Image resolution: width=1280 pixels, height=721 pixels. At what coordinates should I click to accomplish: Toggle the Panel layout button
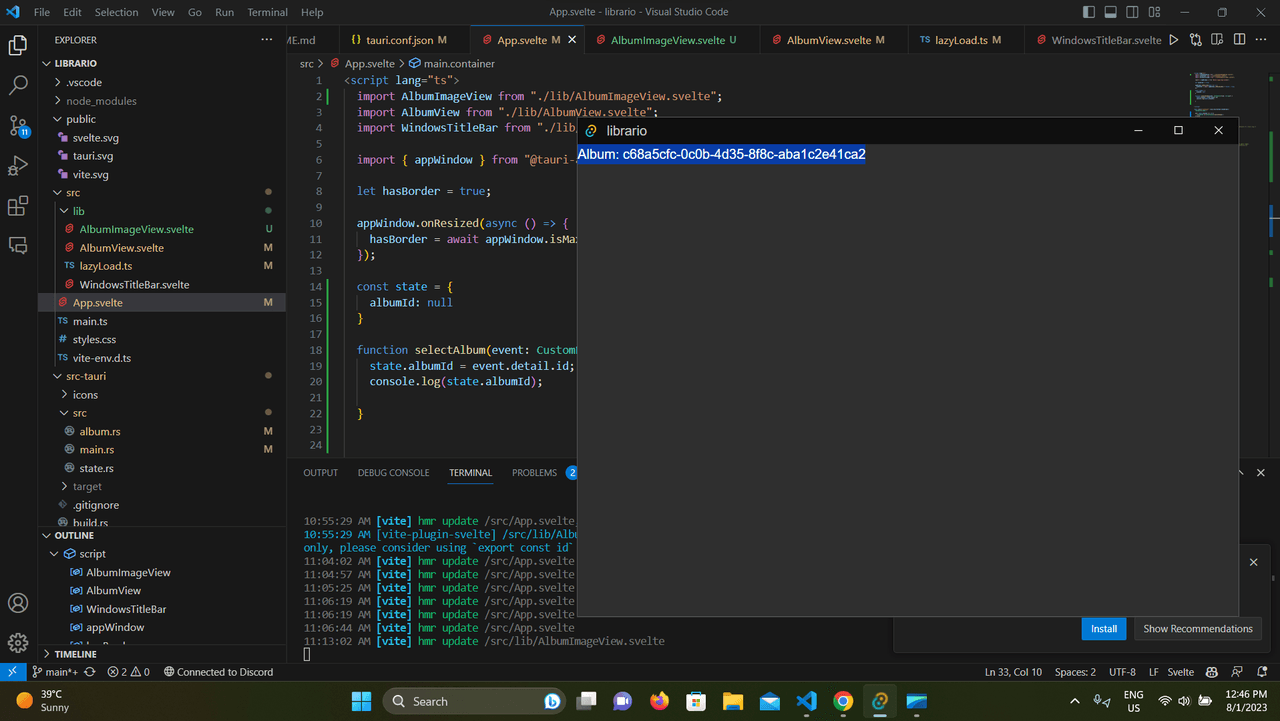1111,12
